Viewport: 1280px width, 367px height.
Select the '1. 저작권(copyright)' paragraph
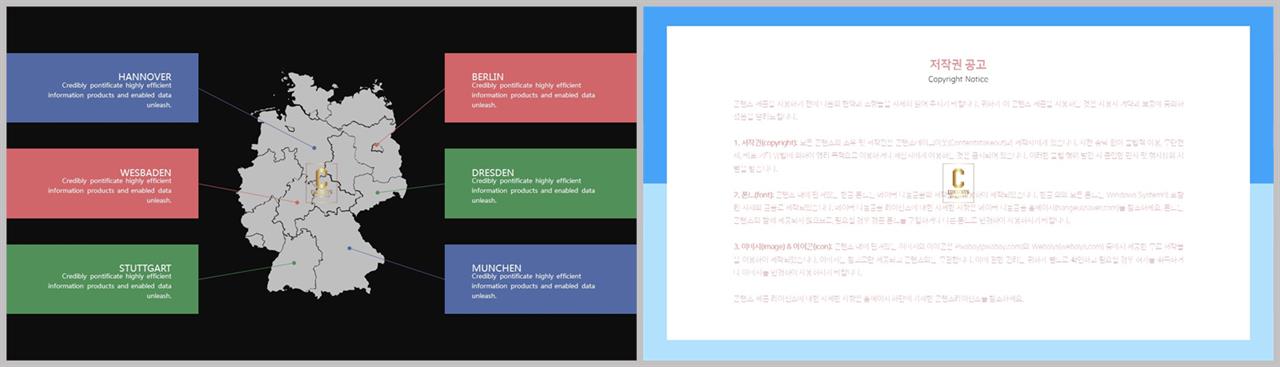[x=958, y=155]
